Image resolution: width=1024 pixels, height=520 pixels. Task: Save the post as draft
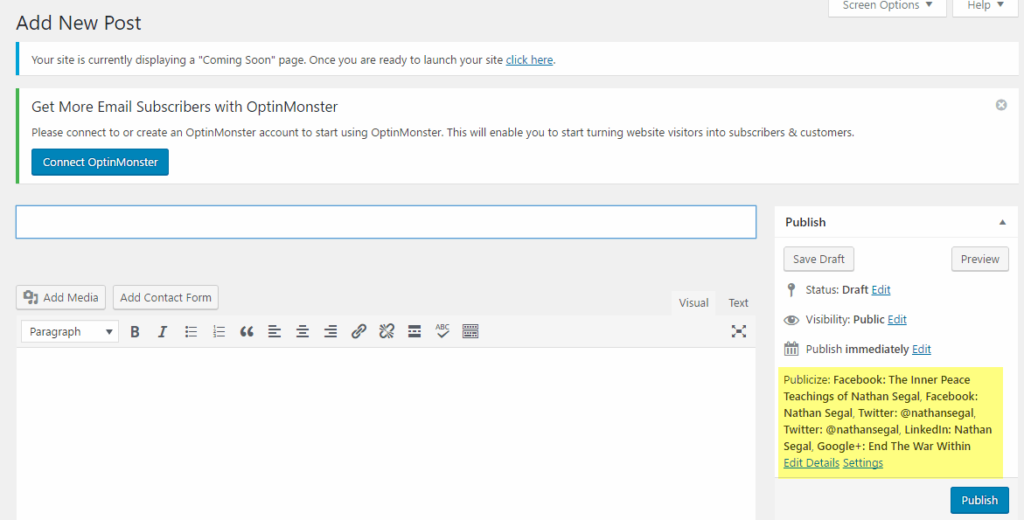tap(819, 259)
